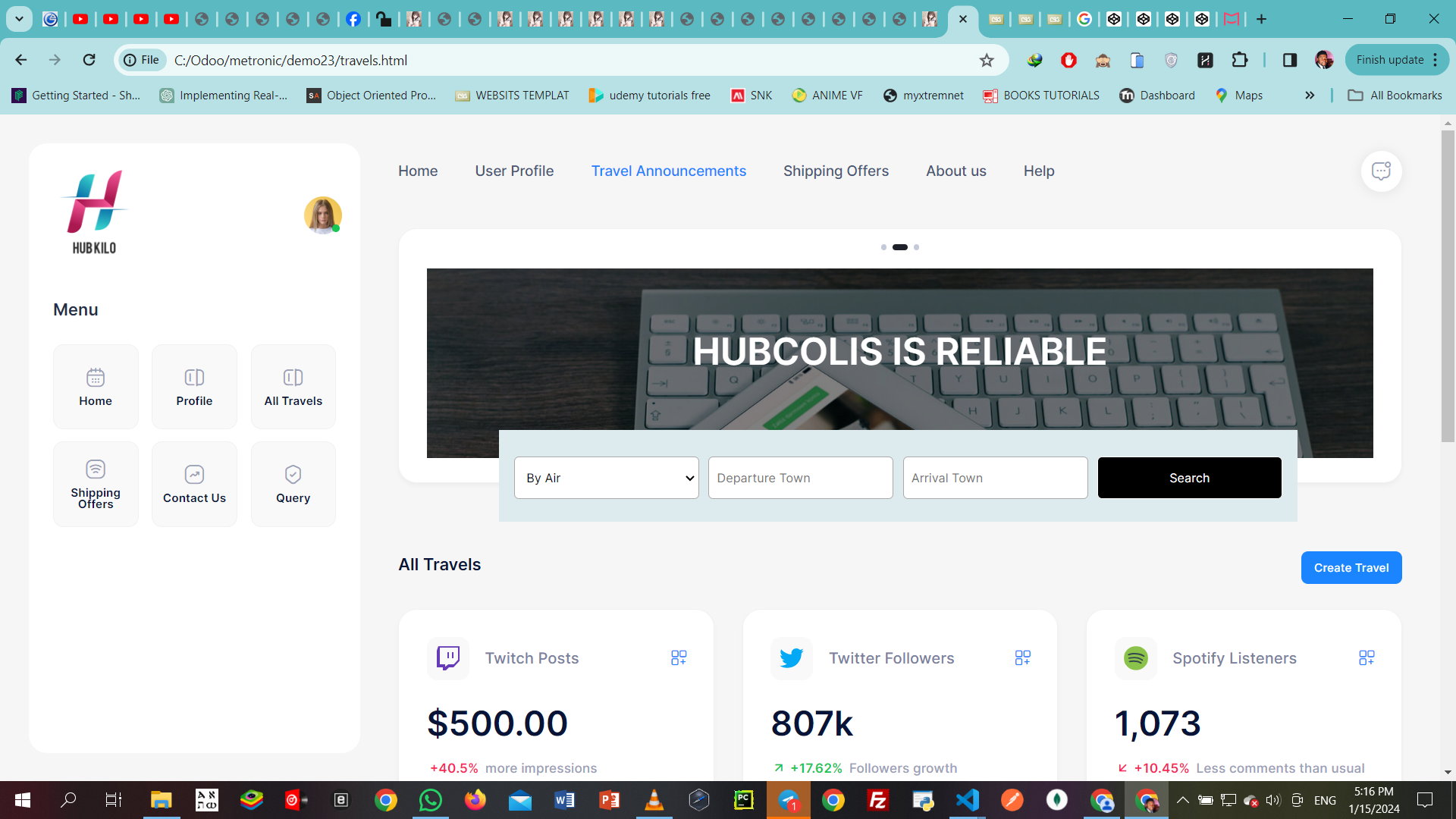Open FileZilla from the taskbar

point(878,800)
